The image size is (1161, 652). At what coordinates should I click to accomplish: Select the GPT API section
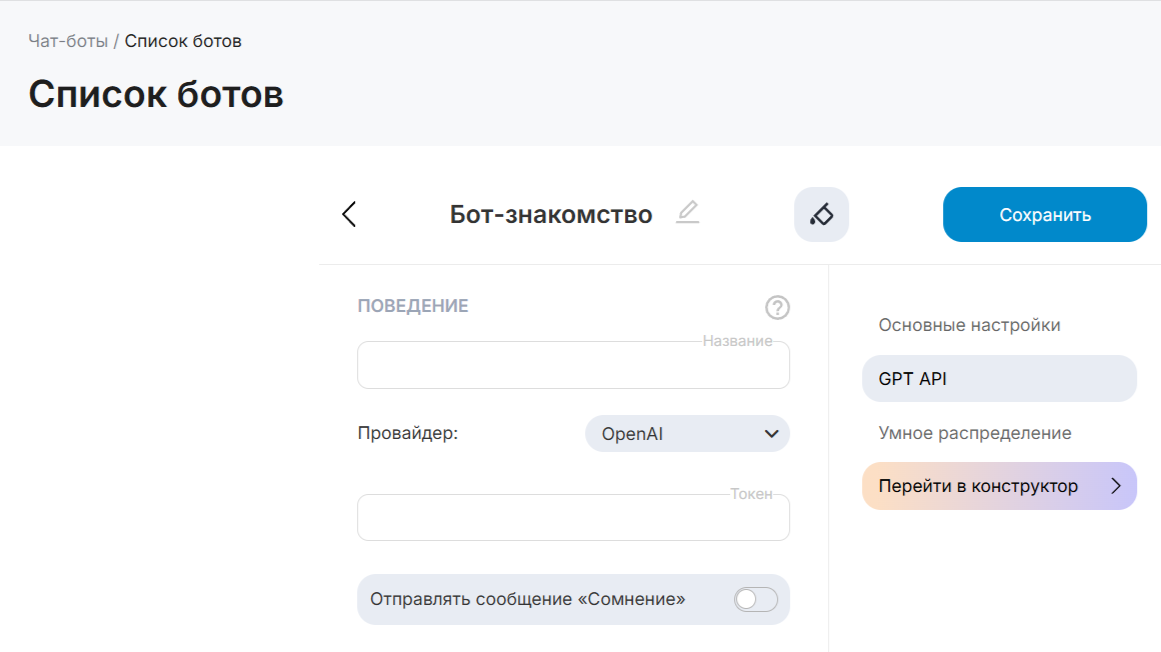(x=998, y=379)
